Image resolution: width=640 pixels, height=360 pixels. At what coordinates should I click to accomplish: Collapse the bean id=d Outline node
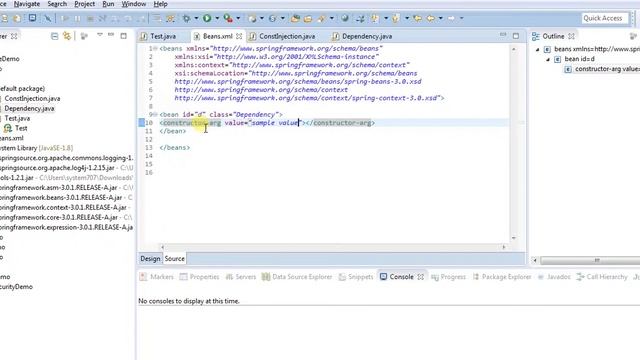click(x=548, y=60)
